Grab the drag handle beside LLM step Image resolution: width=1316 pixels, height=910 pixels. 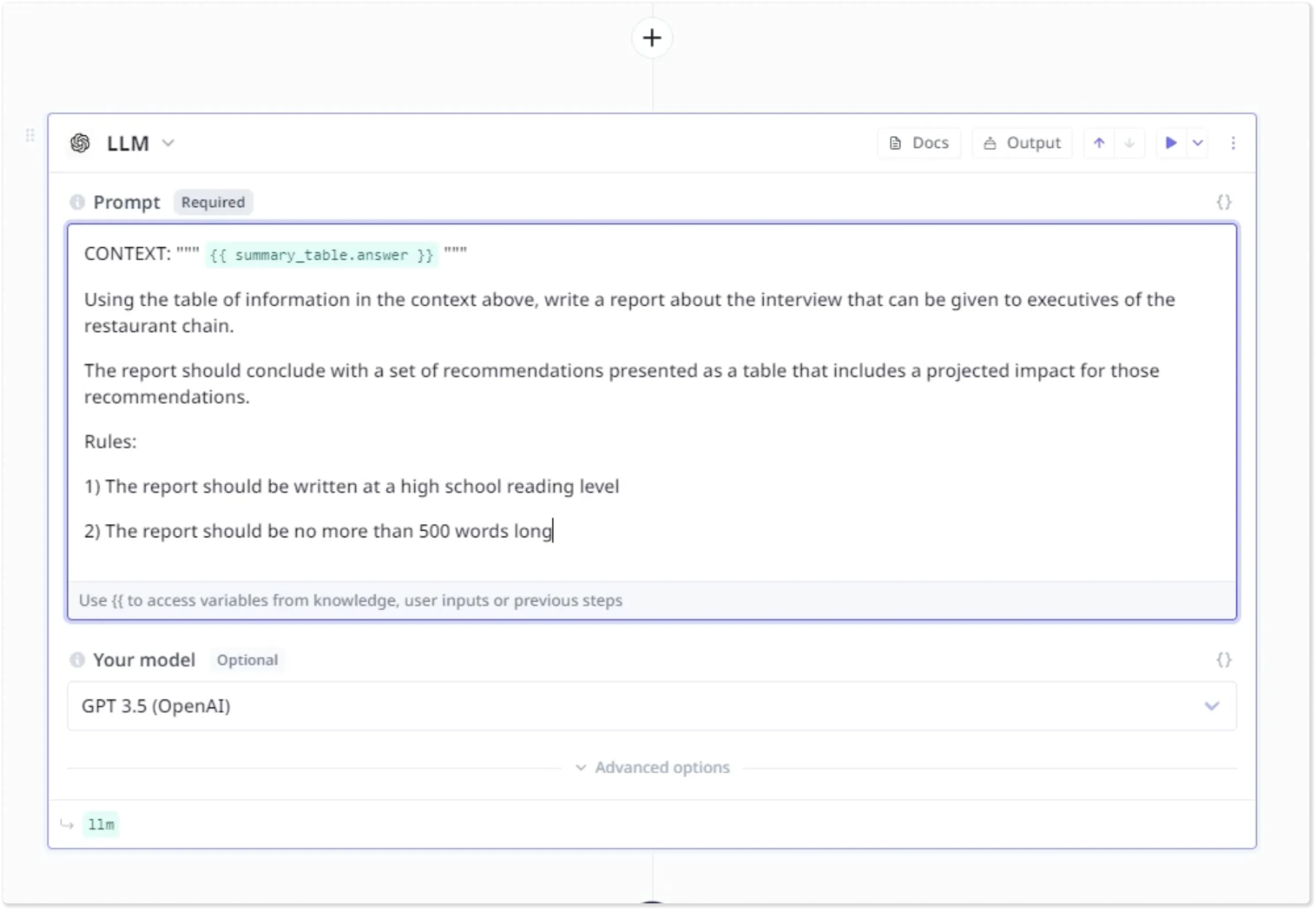pyautogui.click(x=30, y=135)
